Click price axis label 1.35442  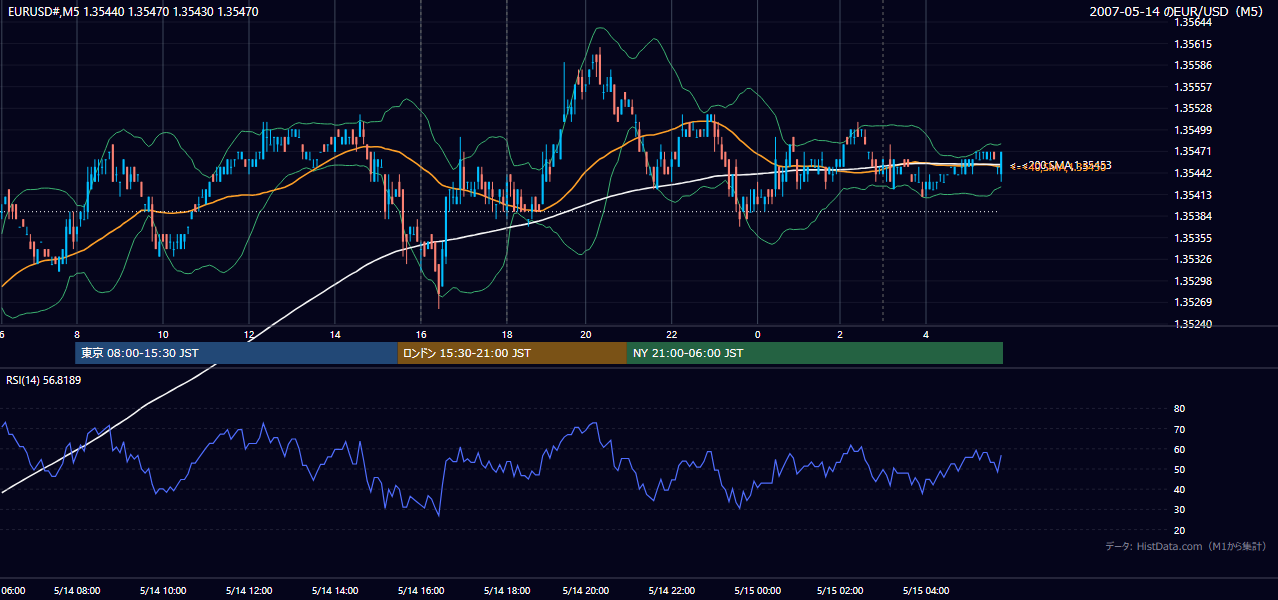1194,173
